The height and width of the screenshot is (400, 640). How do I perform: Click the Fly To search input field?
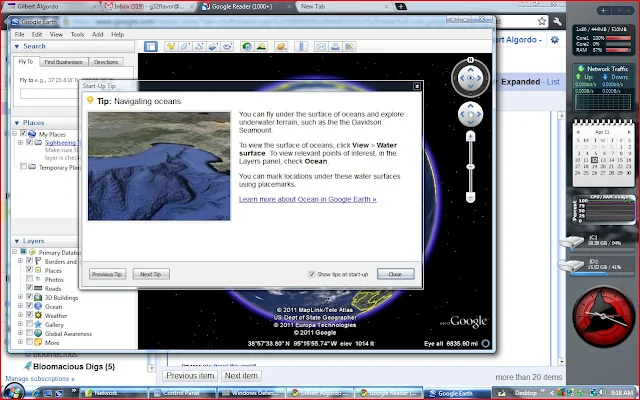(x=50, y=93)
